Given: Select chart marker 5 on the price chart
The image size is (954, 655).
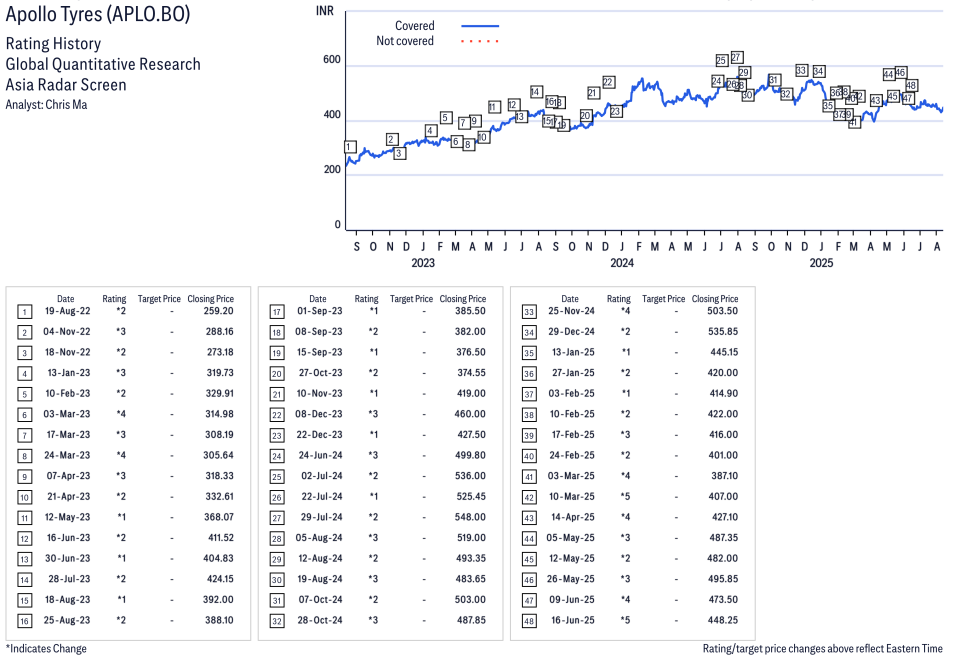Looking at the screenshot, I should (446, 117).
